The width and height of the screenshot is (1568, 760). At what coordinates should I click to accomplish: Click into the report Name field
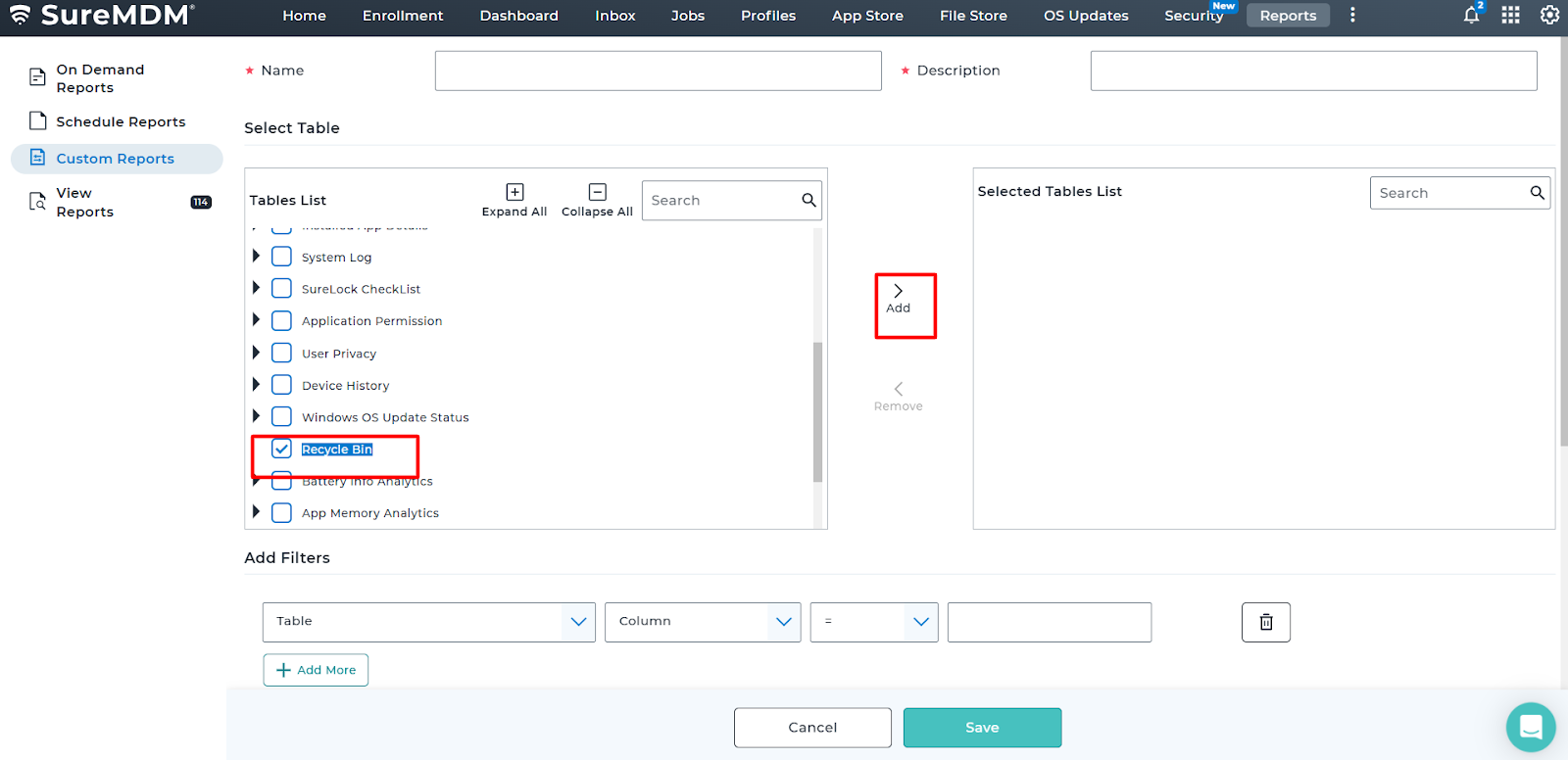658,71
